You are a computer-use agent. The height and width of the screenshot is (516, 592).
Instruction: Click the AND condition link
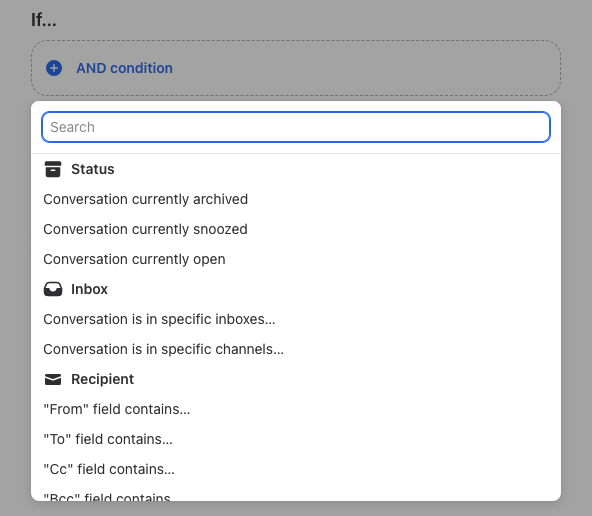(x=124, y=68)
